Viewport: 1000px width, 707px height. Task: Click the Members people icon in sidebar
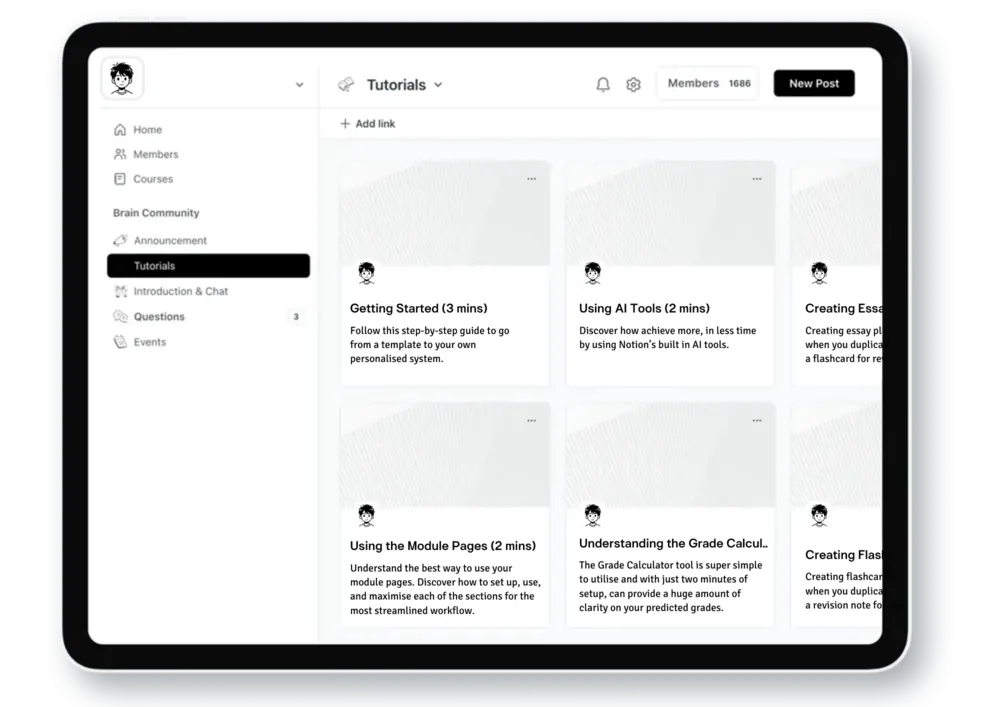[120, 154]
